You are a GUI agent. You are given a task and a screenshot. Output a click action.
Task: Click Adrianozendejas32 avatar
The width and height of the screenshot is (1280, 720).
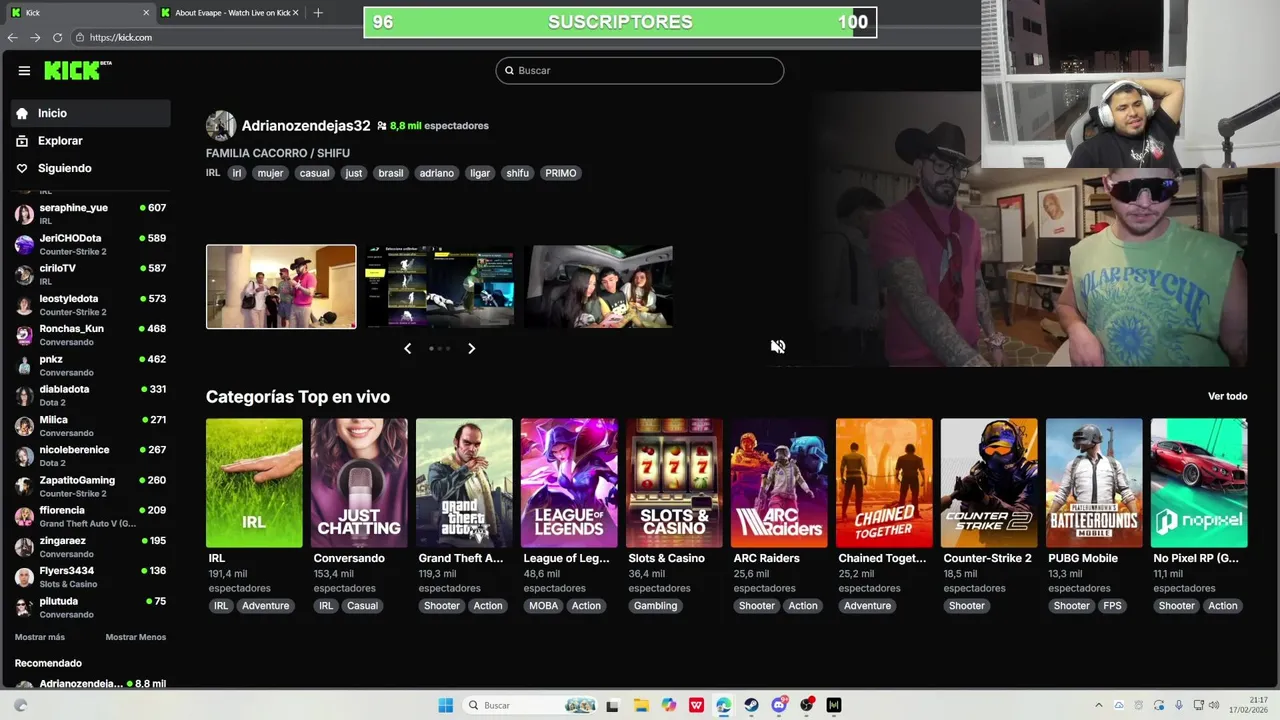point(221,126)
